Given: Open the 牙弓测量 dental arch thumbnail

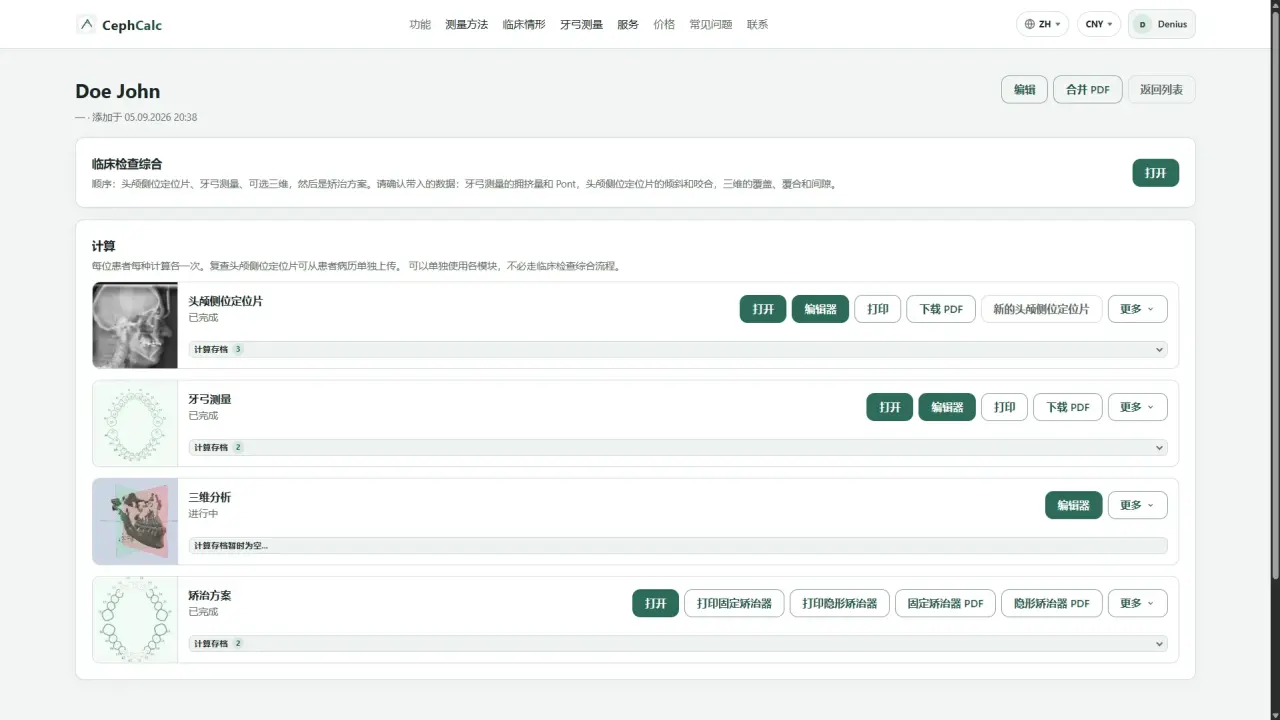Looking at the screenshot, I should coord(135,423).
